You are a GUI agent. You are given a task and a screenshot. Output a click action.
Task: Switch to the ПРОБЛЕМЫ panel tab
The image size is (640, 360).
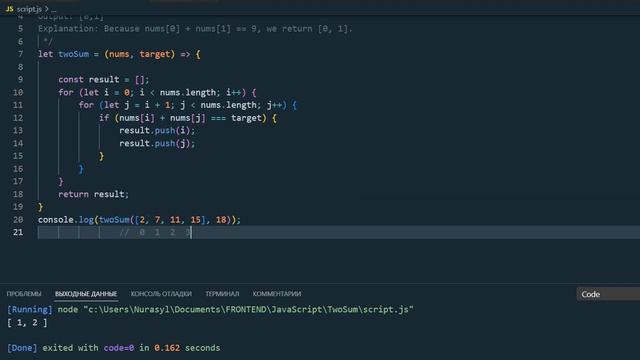coord(24,294)
